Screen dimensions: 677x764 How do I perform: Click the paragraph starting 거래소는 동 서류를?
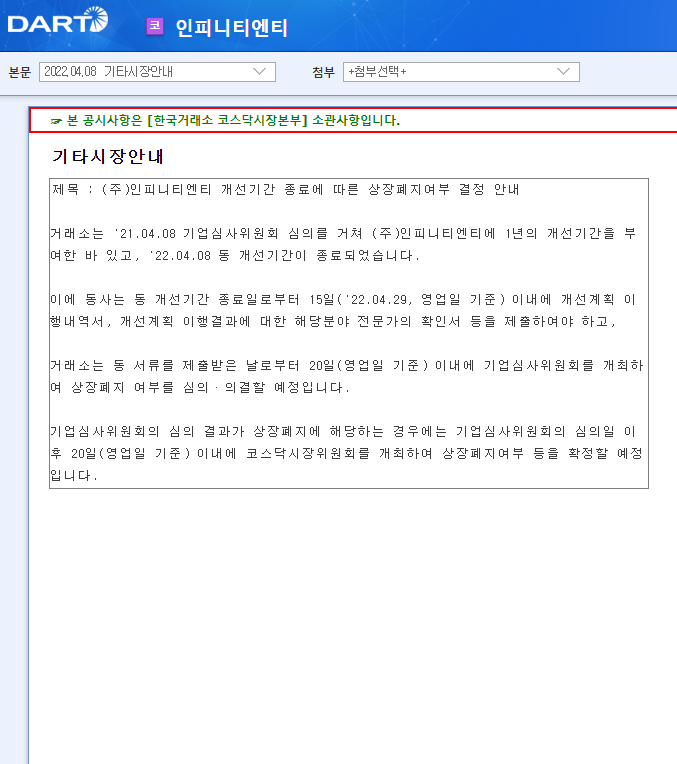pyautogui.click(x=347, y=376)
